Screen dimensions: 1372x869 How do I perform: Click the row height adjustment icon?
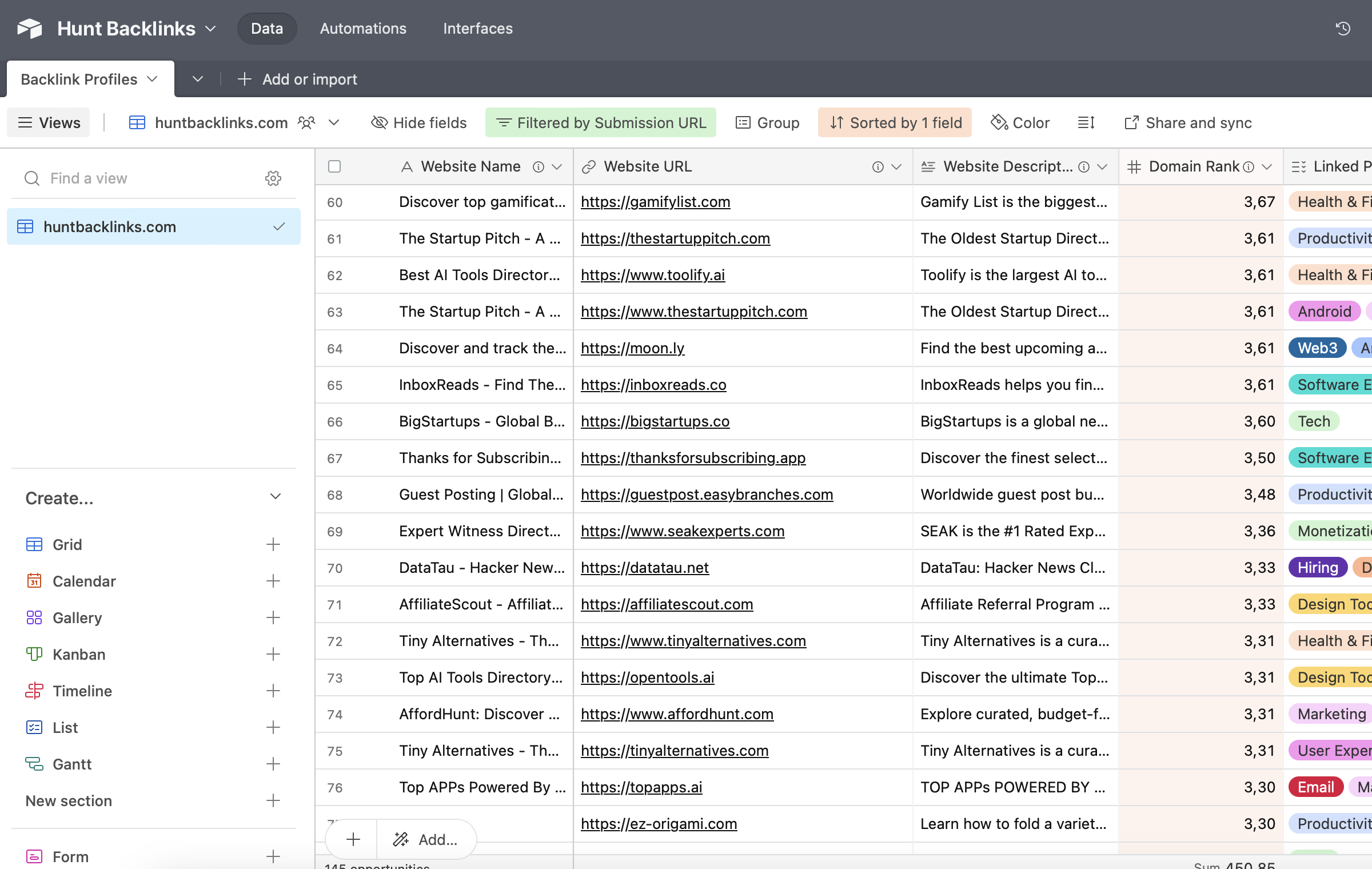1085,122
